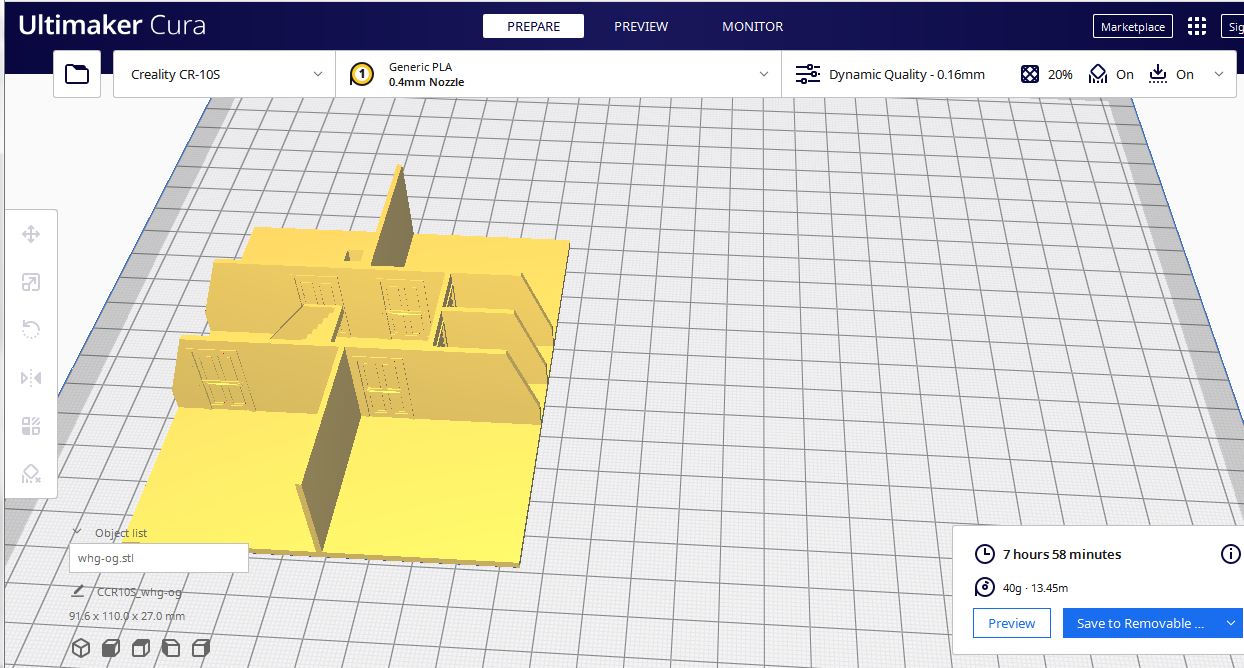The image size is (1244, 668).
Task: Select the Scale tool
Action: coord(31,283)
